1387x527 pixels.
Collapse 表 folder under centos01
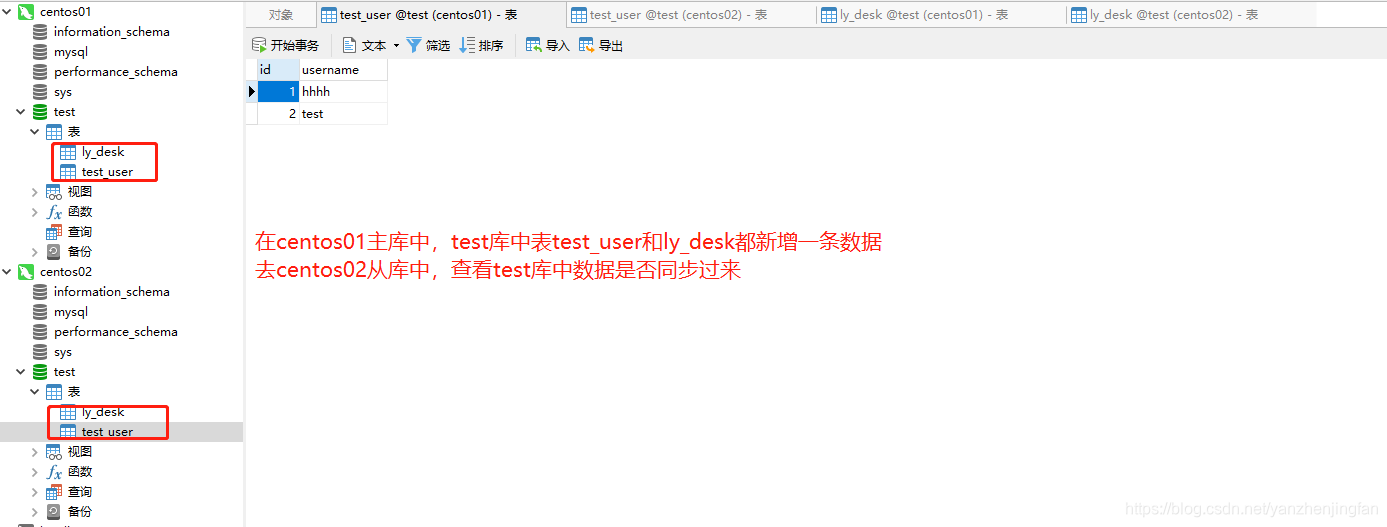(x=35, y=132)
